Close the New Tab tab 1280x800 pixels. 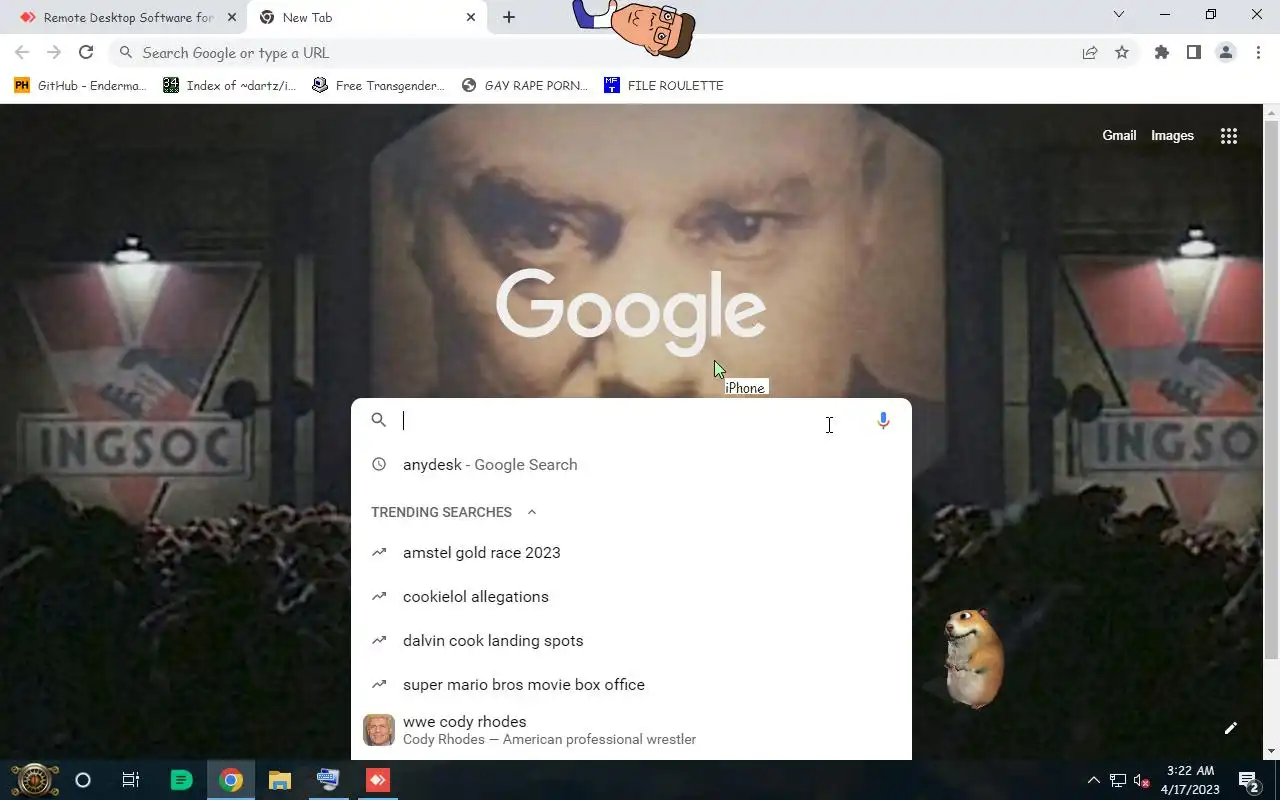471,17
